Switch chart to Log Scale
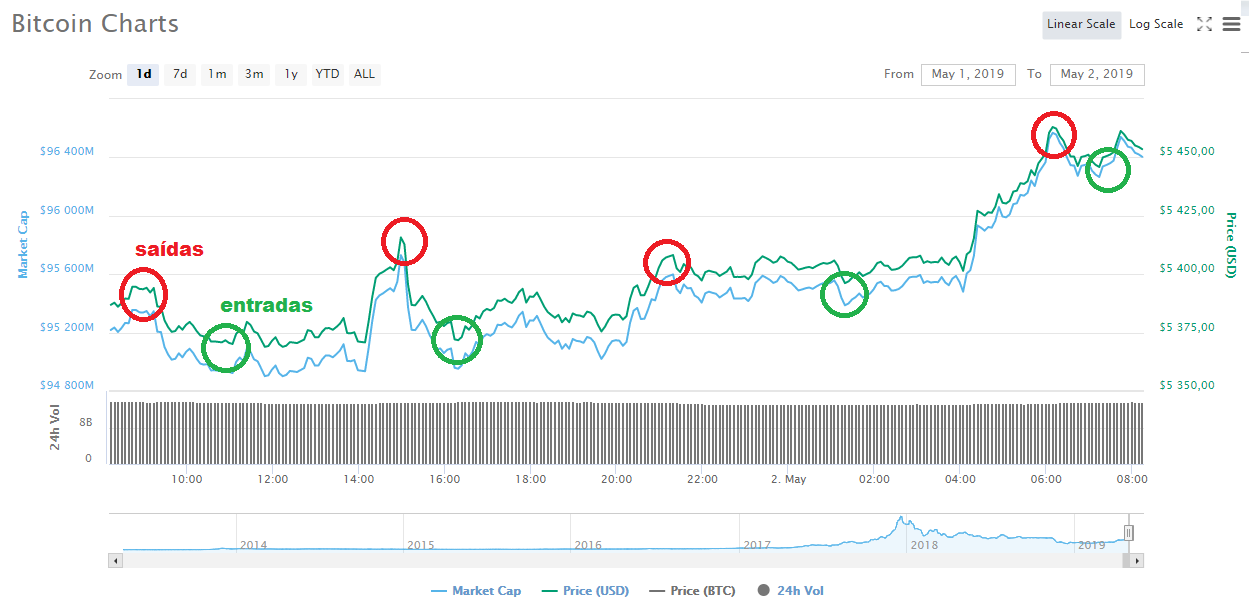The height and width of the screenshot is (616, 1249). pyautogui.click(x=1156, y=24)
